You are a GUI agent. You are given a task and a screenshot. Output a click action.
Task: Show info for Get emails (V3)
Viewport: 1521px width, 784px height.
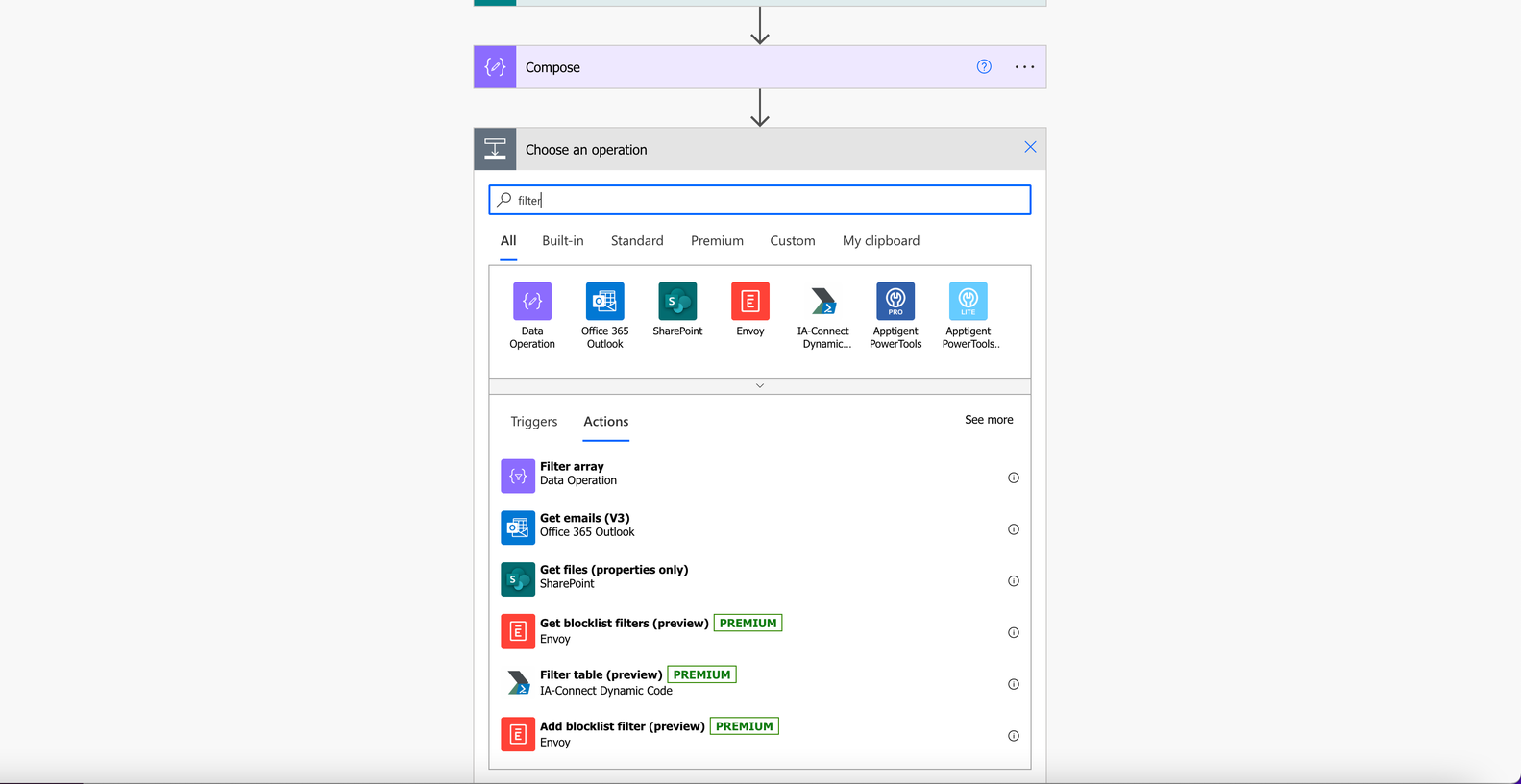[x=1014, y=529]
